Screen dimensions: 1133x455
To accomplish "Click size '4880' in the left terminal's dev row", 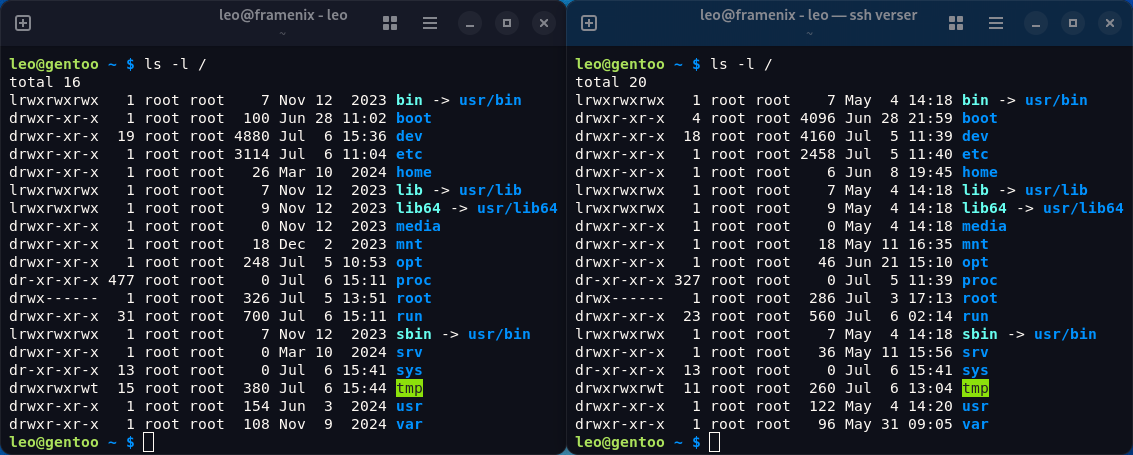I will 252,136.
